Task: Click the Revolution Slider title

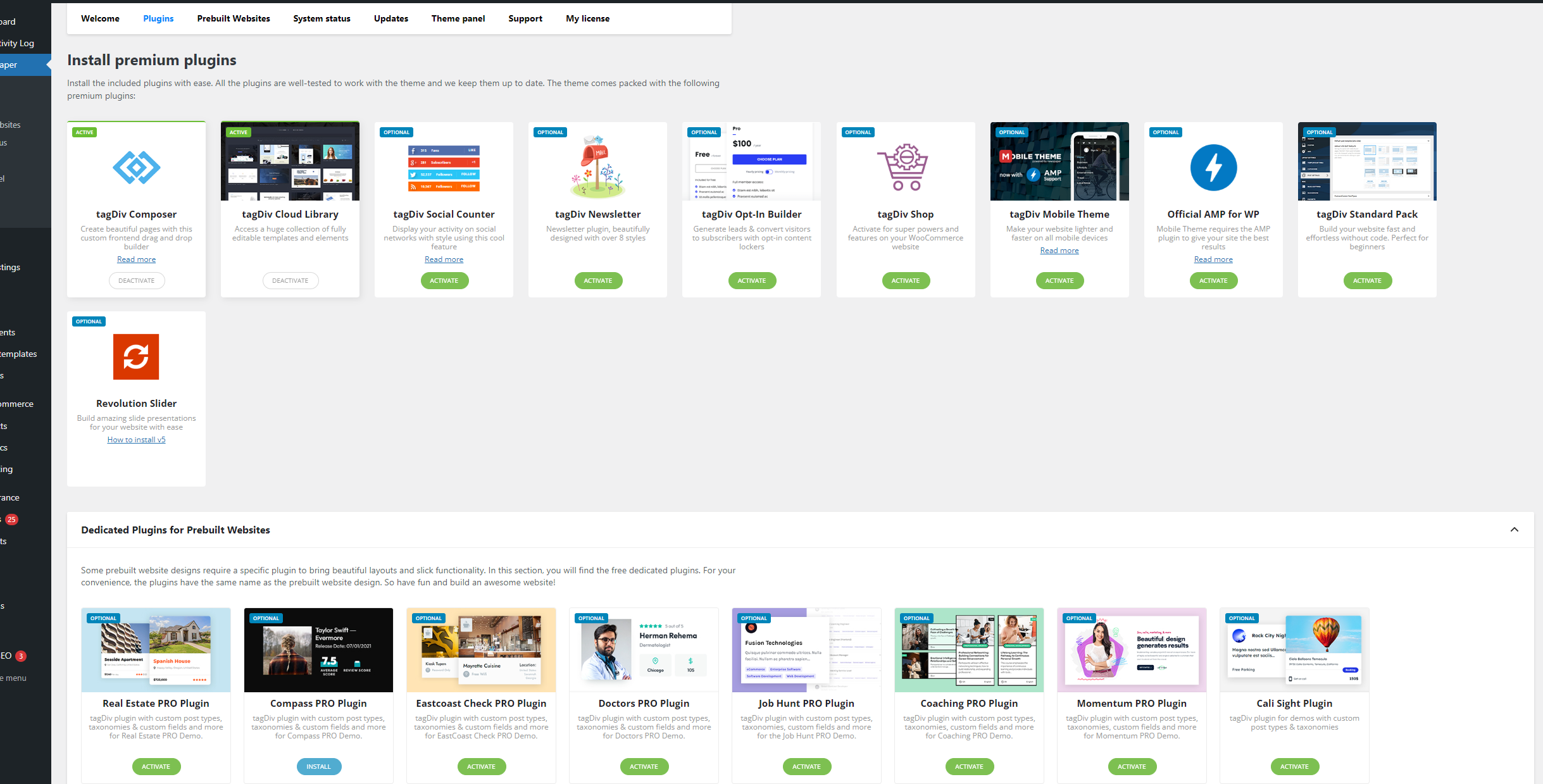Action: [x=136, y=404]
